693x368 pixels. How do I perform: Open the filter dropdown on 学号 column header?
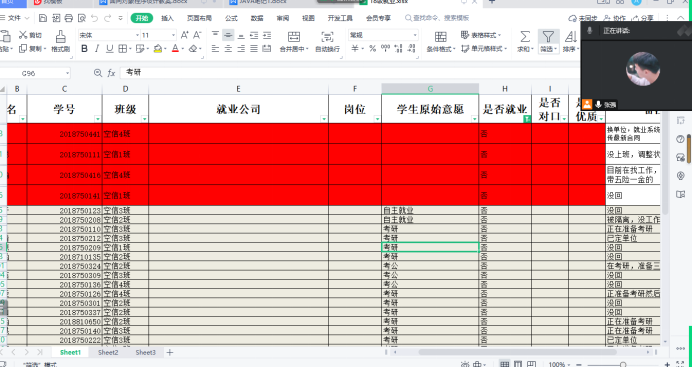tap(98, 119)
